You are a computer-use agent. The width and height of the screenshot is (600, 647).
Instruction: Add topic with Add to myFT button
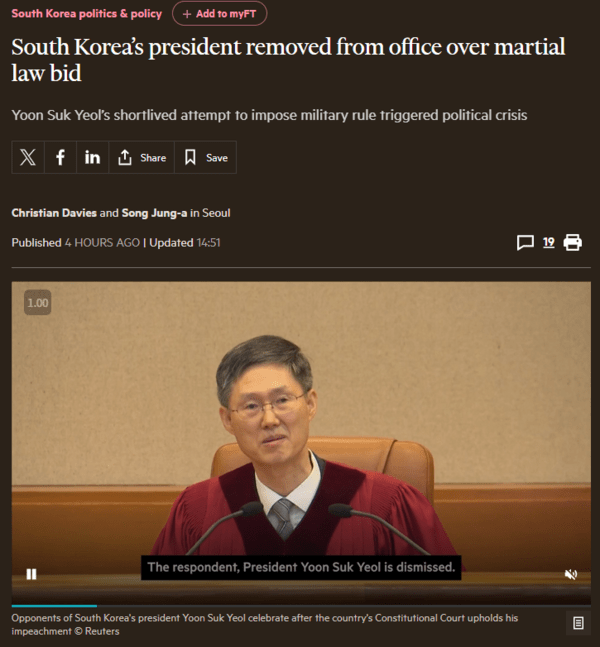coord(220,14)
